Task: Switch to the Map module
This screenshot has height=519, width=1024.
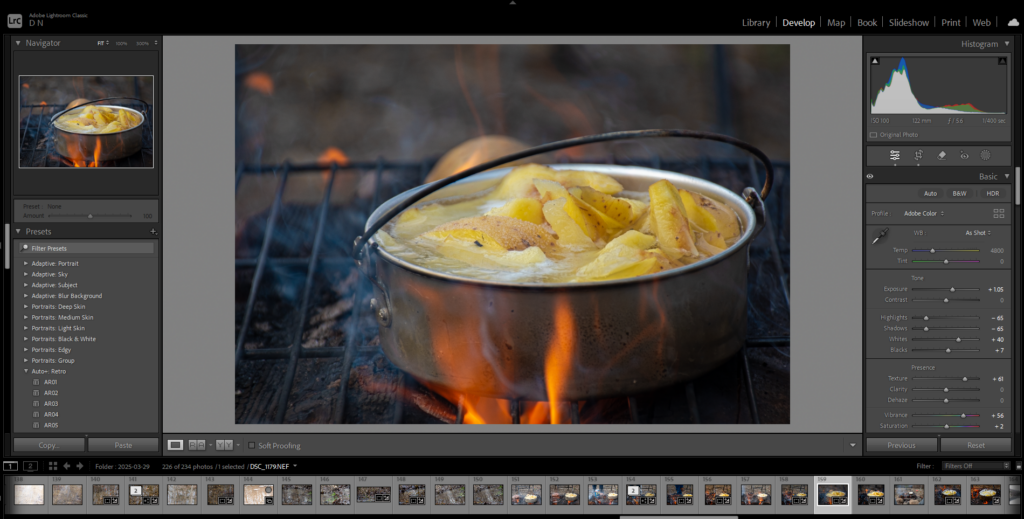Action: (836, 22)
